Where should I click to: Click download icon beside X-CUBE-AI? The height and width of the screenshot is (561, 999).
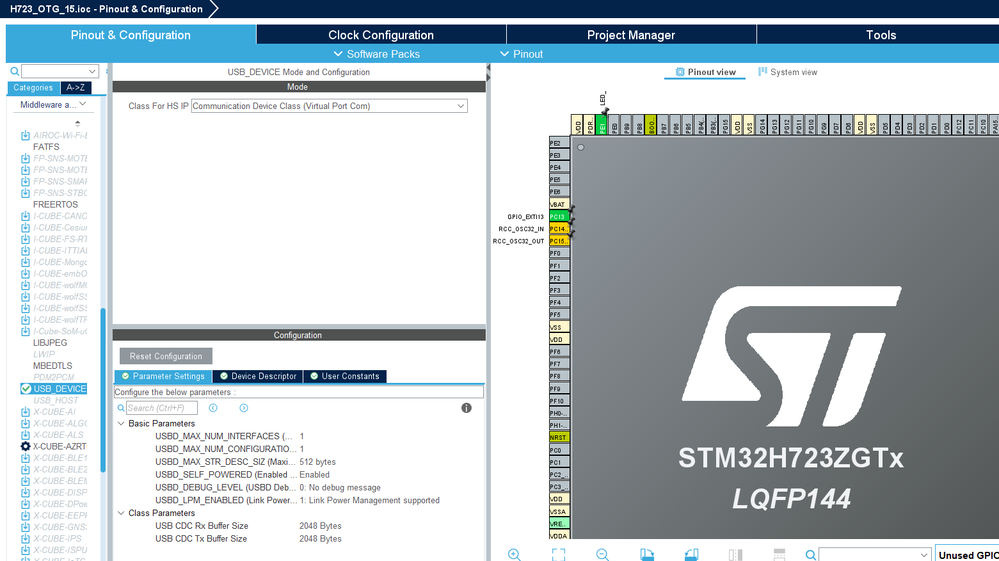[25, 412]
